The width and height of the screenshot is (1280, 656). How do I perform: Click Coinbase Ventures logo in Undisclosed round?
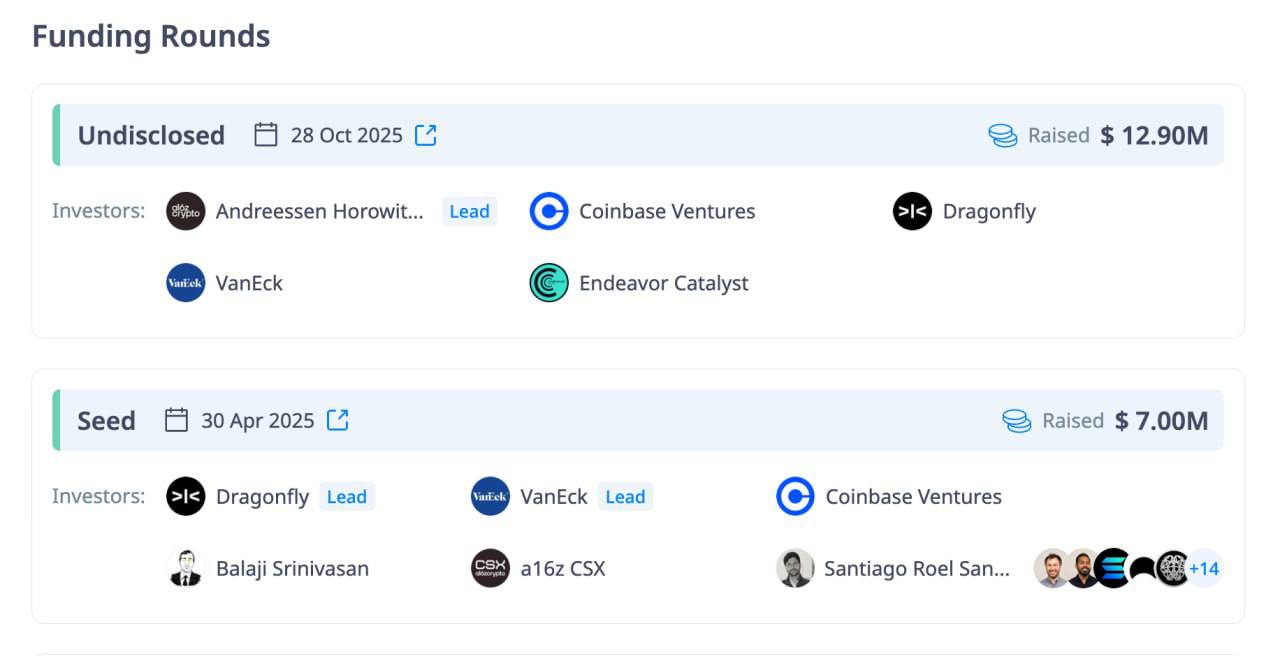(x=549, y=211)
